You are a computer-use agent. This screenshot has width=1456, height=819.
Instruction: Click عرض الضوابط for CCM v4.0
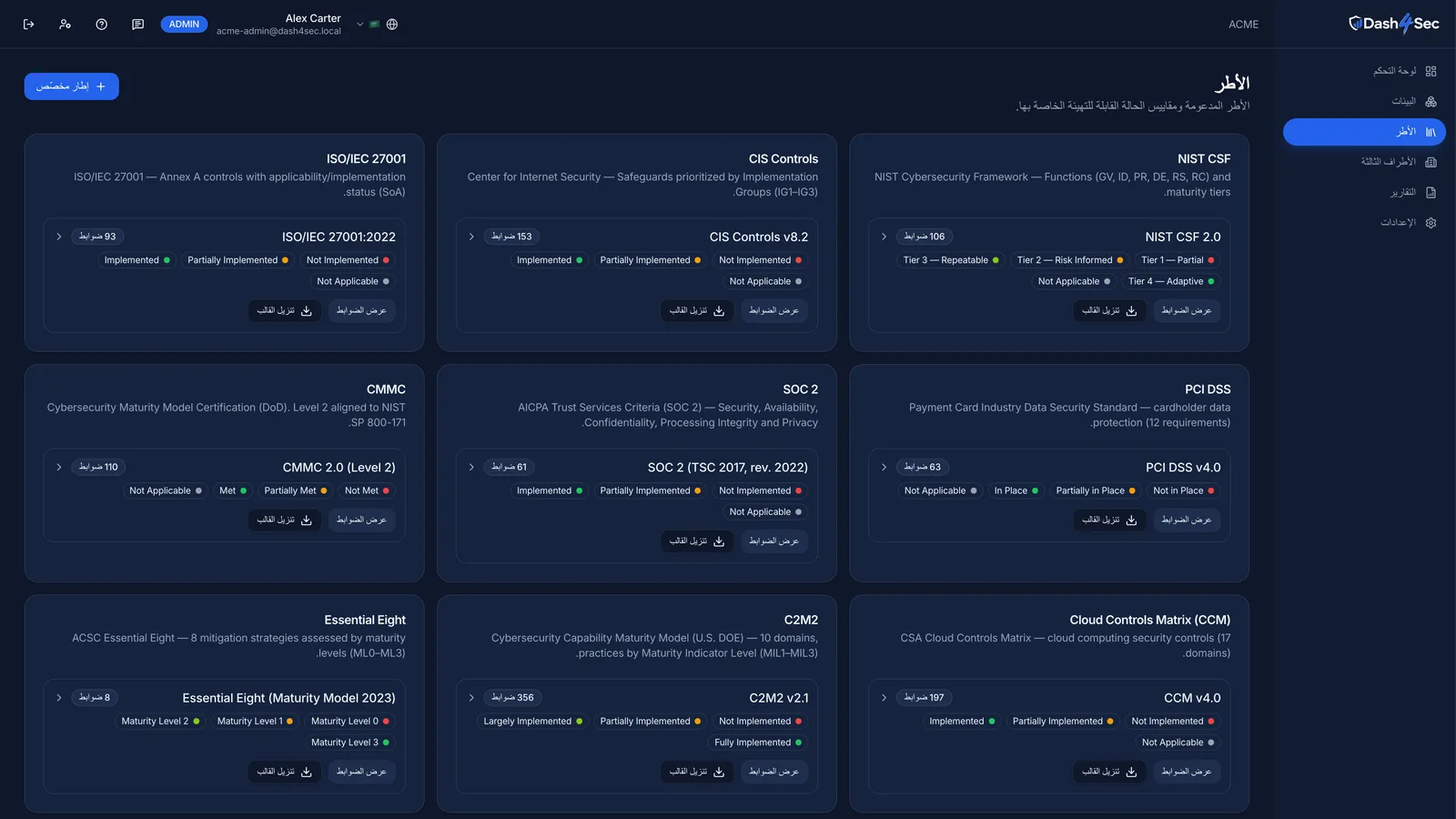pos(1186,772)
